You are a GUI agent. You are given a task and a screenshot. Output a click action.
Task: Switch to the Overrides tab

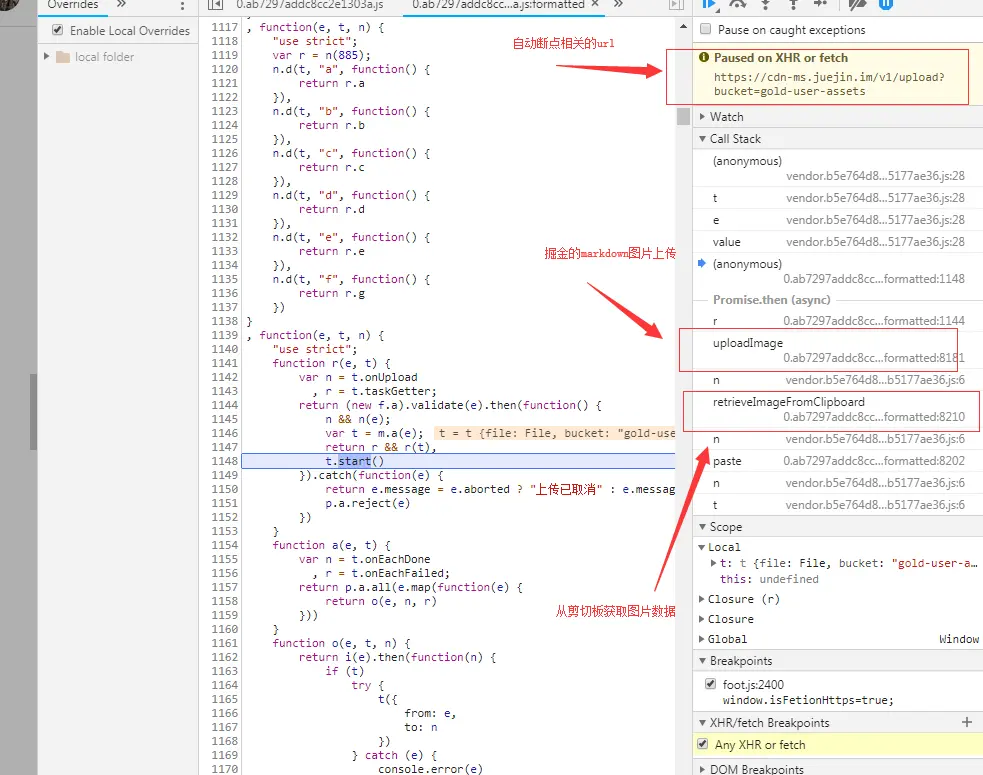point(73,4)
